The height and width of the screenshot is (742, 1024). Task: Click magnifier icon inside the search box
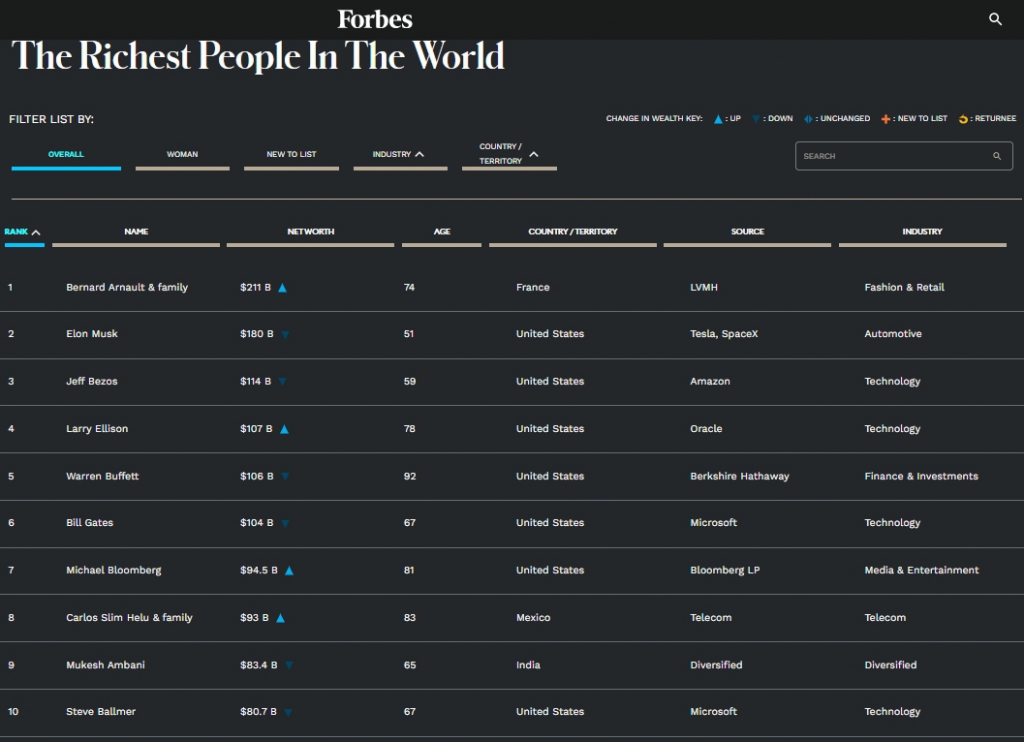click(x=997, y=156)
